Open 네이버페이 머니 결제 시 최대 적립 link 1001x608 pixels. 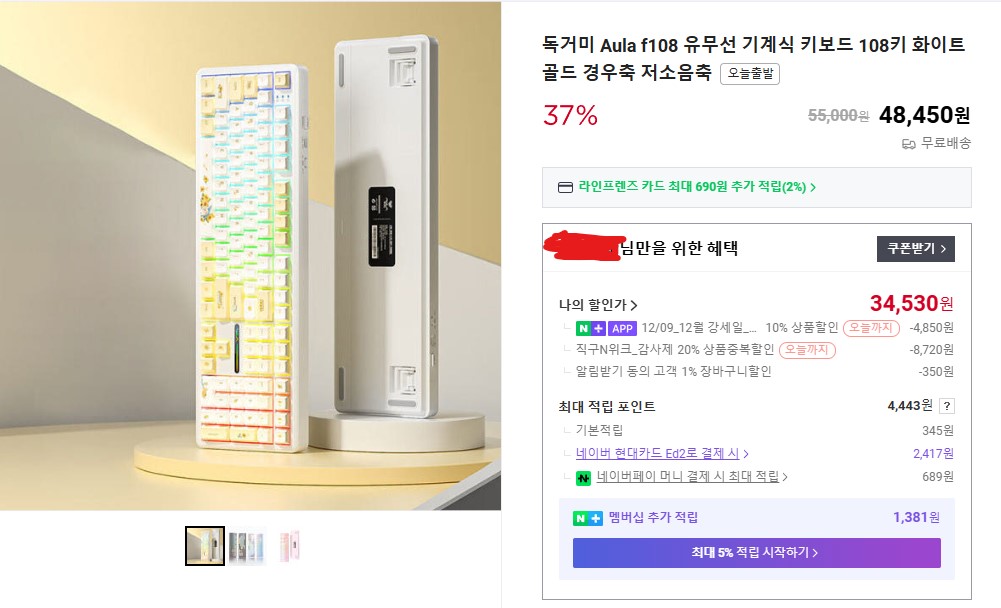(691, 478)
